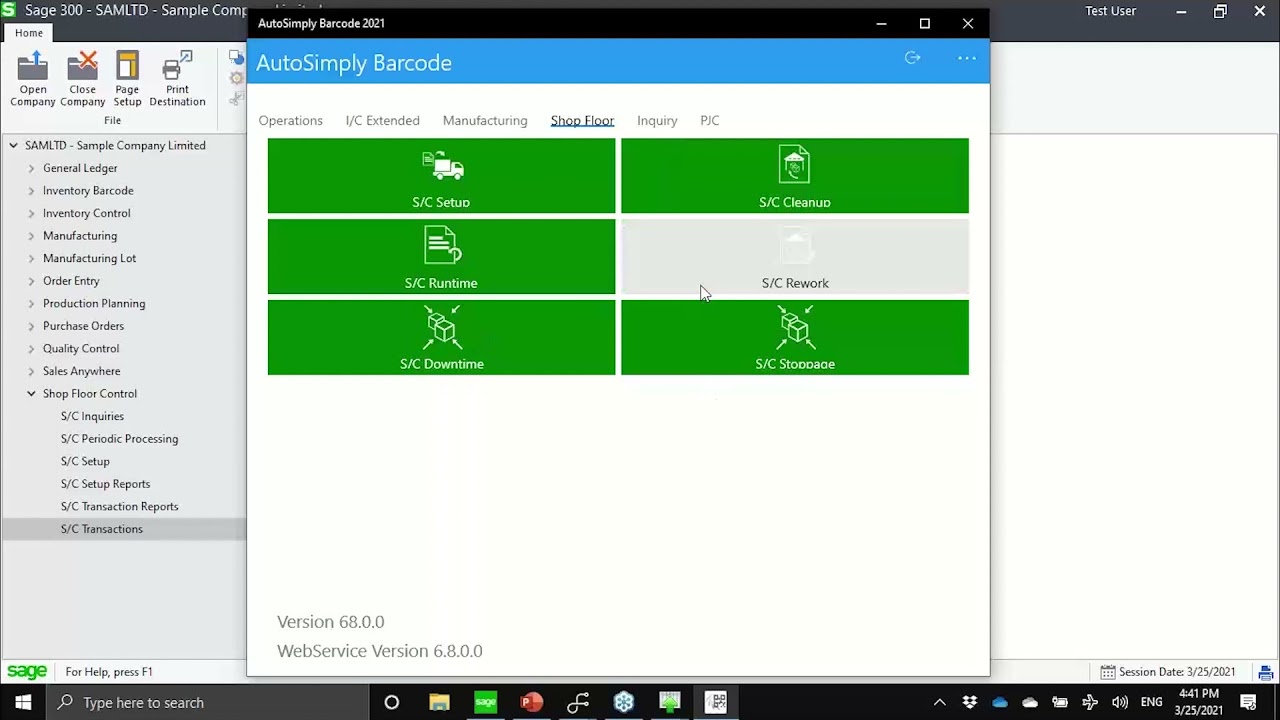1280x720 pixels.
Task: Click the white OneDrive cloud tray icon
Action: [x=1030, y=702]
